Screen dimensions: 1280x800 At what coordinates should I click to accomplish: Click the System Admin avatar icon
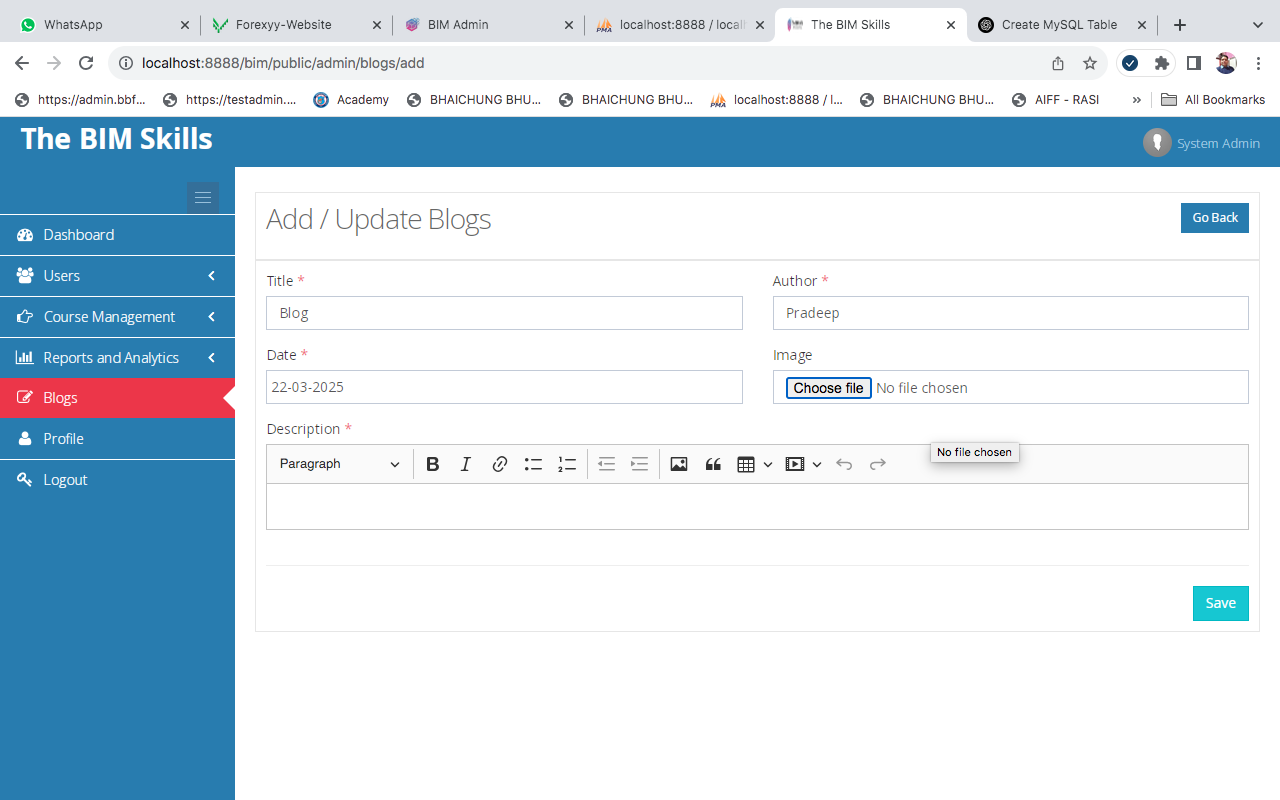1157,143
